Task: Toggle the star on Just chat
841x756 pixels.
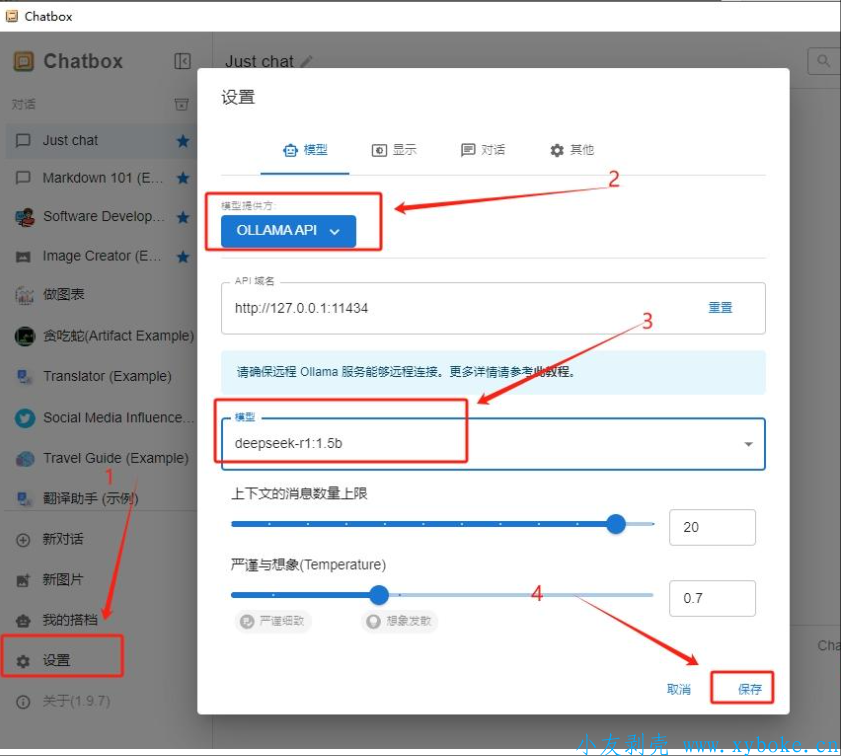Action: coord(183,141)
